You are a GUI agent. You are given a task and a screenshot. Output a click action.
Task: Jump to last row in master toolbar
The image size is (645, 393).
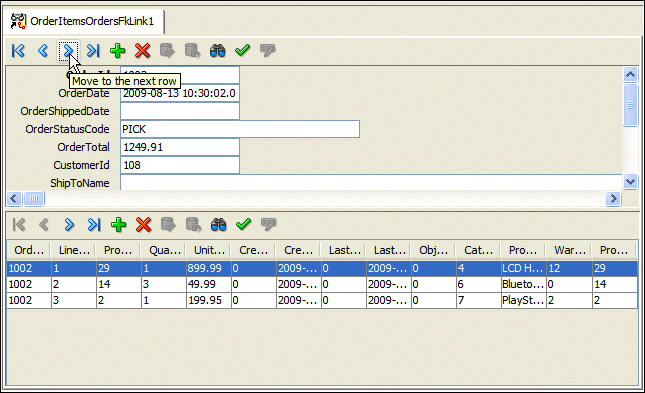[x=93, y=51]
